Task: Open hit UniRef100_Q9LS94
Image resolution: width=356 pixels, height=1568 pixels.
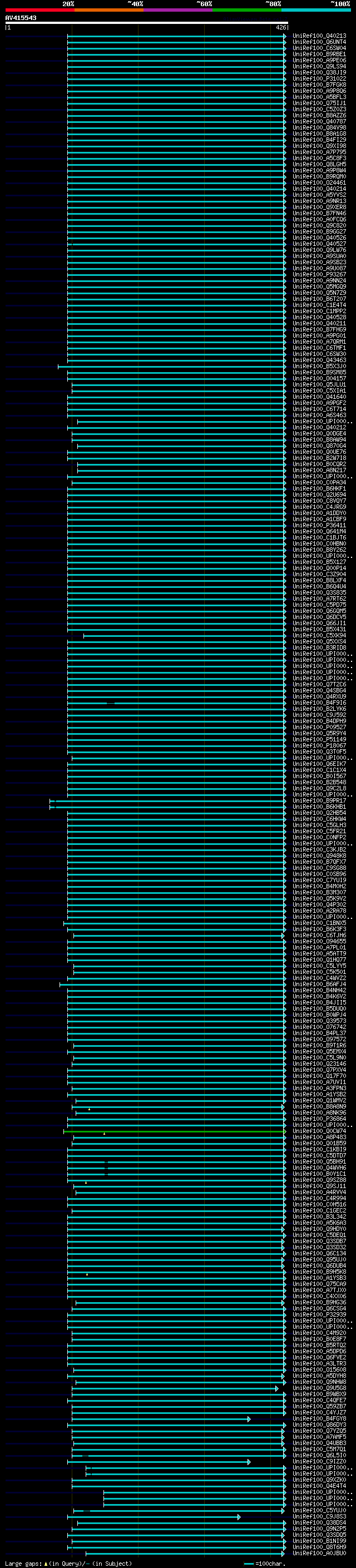Action: [319, 66]
